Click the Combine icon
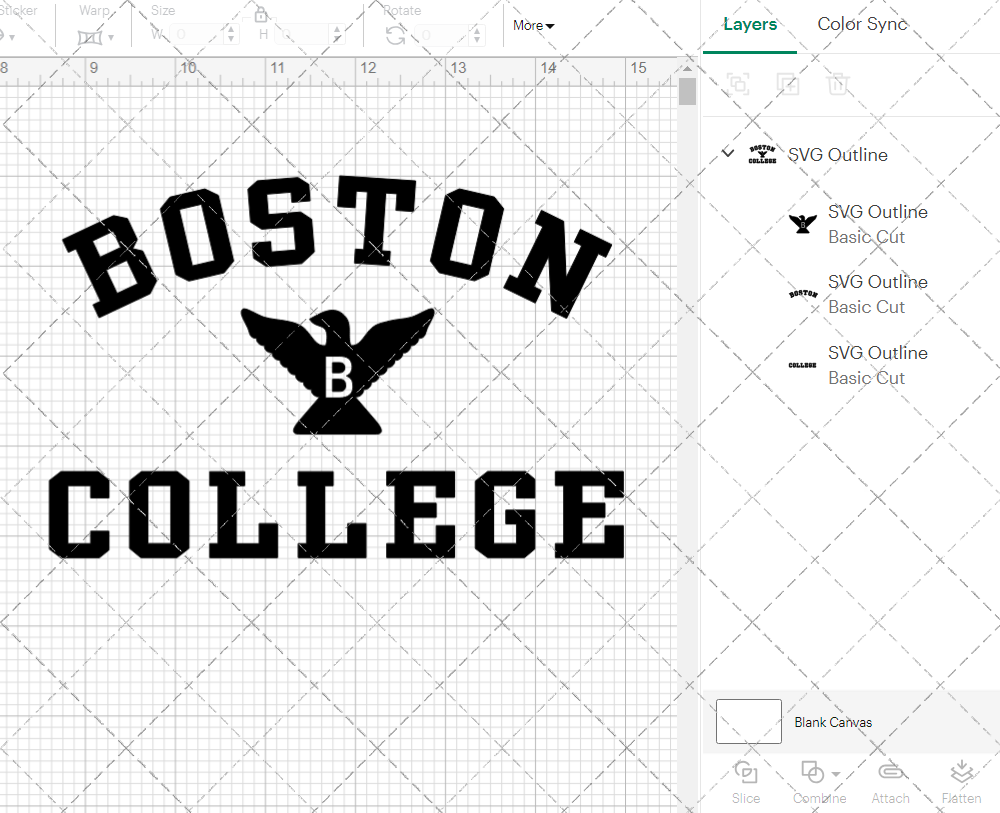The image size is (1000, 813). pyautogui.click(x=811, y=772)
